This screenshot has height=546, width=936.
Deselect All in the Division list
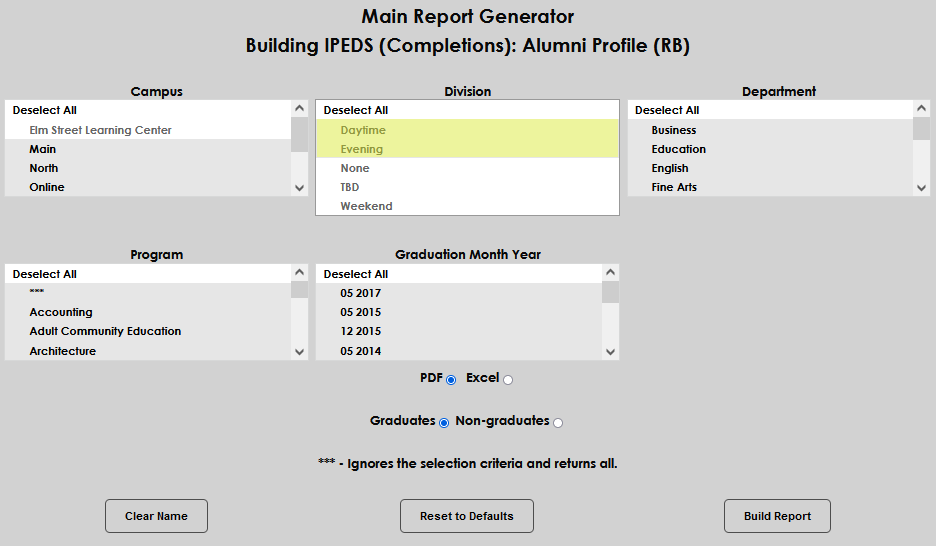tap(356, 110)
